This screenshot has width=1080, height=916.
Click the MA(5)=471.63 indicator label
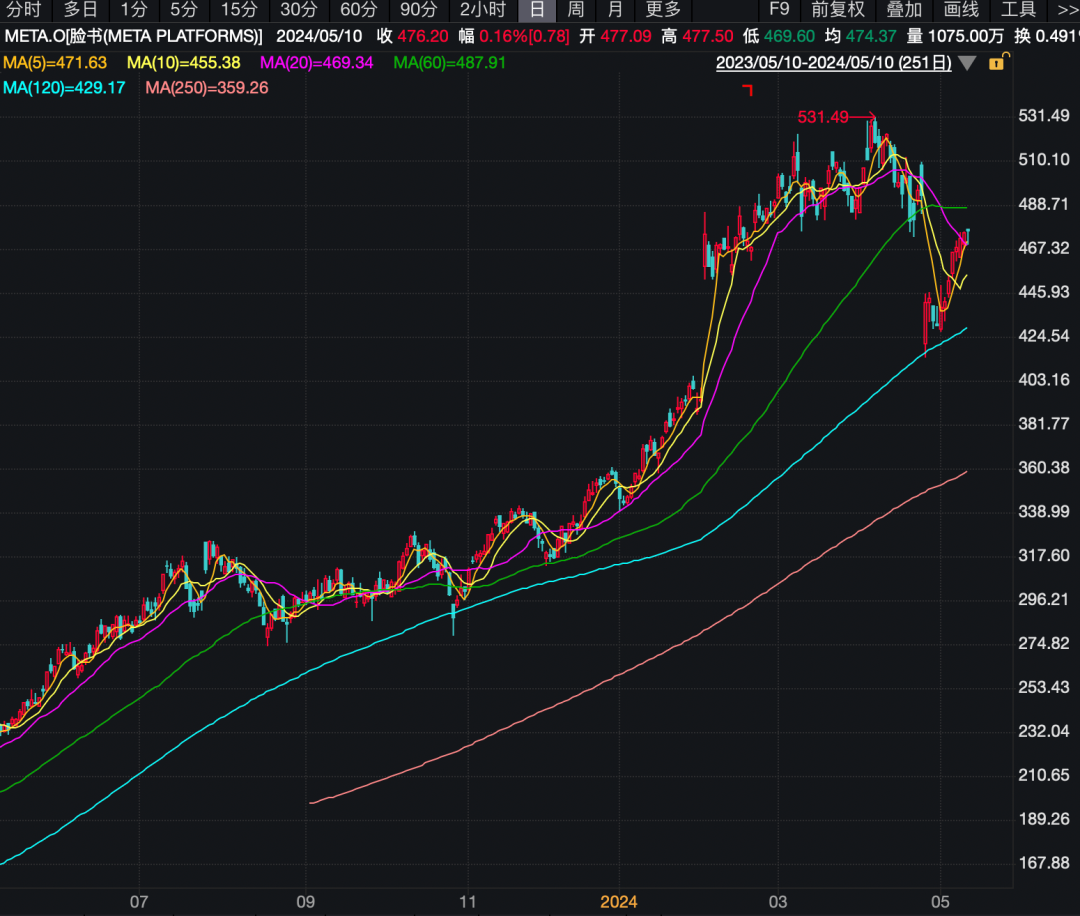pos(55,63)
